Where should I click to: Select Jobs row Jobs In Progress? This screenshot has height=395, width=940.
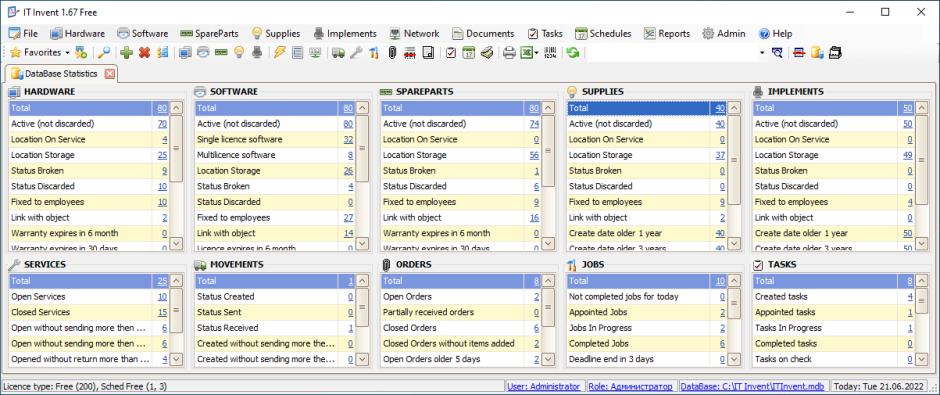(x=647, y=328)
